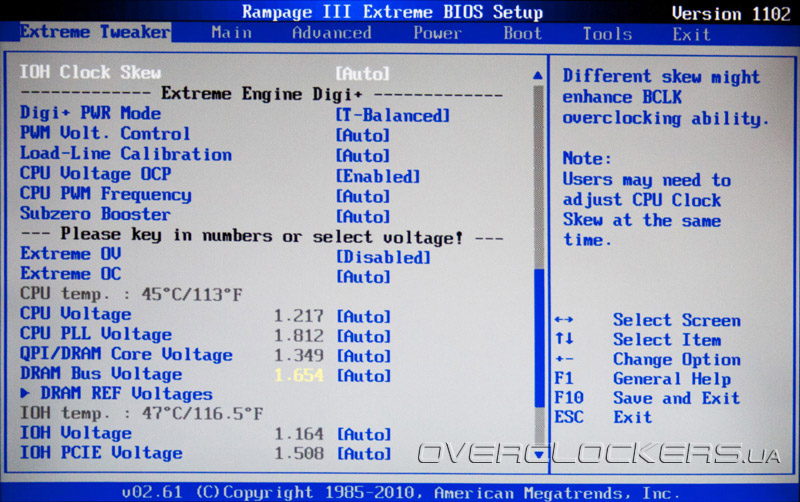This screenshot has height=502, width=800.
Task: Select the Extreme OC label
Action: click(x=70, y=273)
